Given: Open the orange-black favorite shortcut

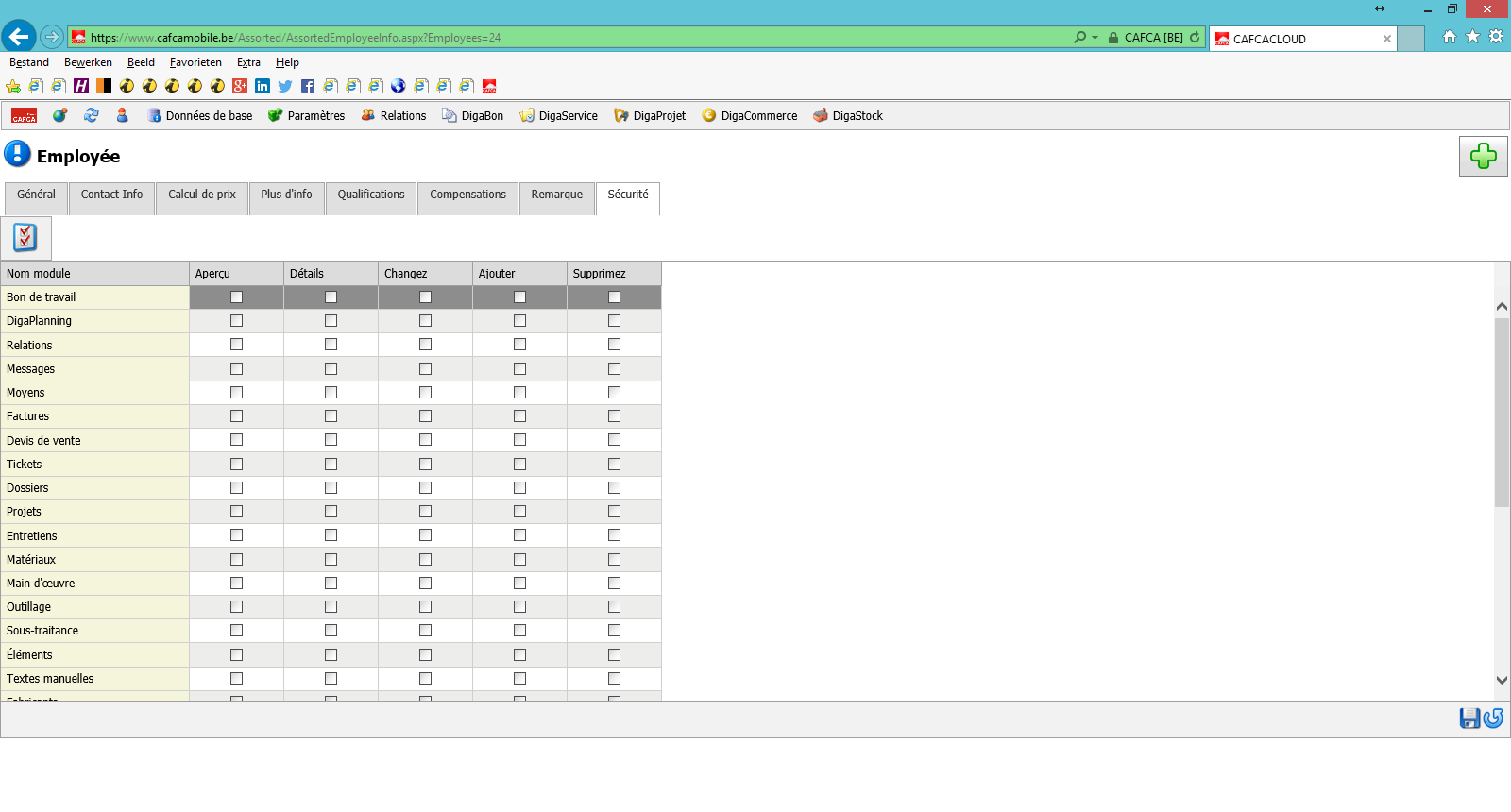Looking at the screenshot, I should tap(104, 86).
